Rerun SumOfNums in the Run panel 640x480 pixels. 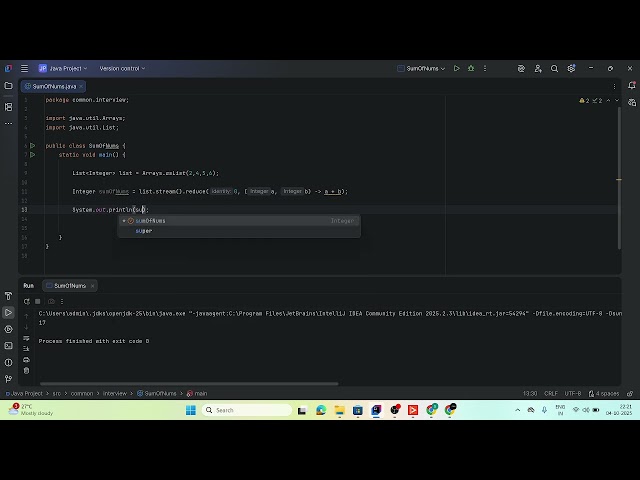[x=27, y=302]
